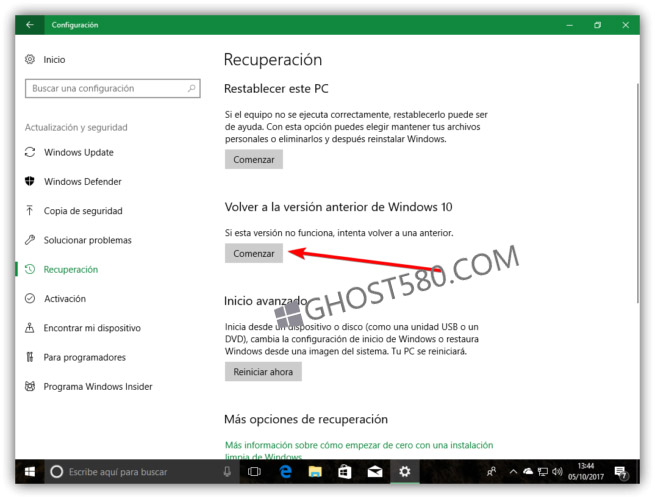Open the Mail app from taskbar
Viewport: 655px width, 499px height.
click(x=375, y=472)
